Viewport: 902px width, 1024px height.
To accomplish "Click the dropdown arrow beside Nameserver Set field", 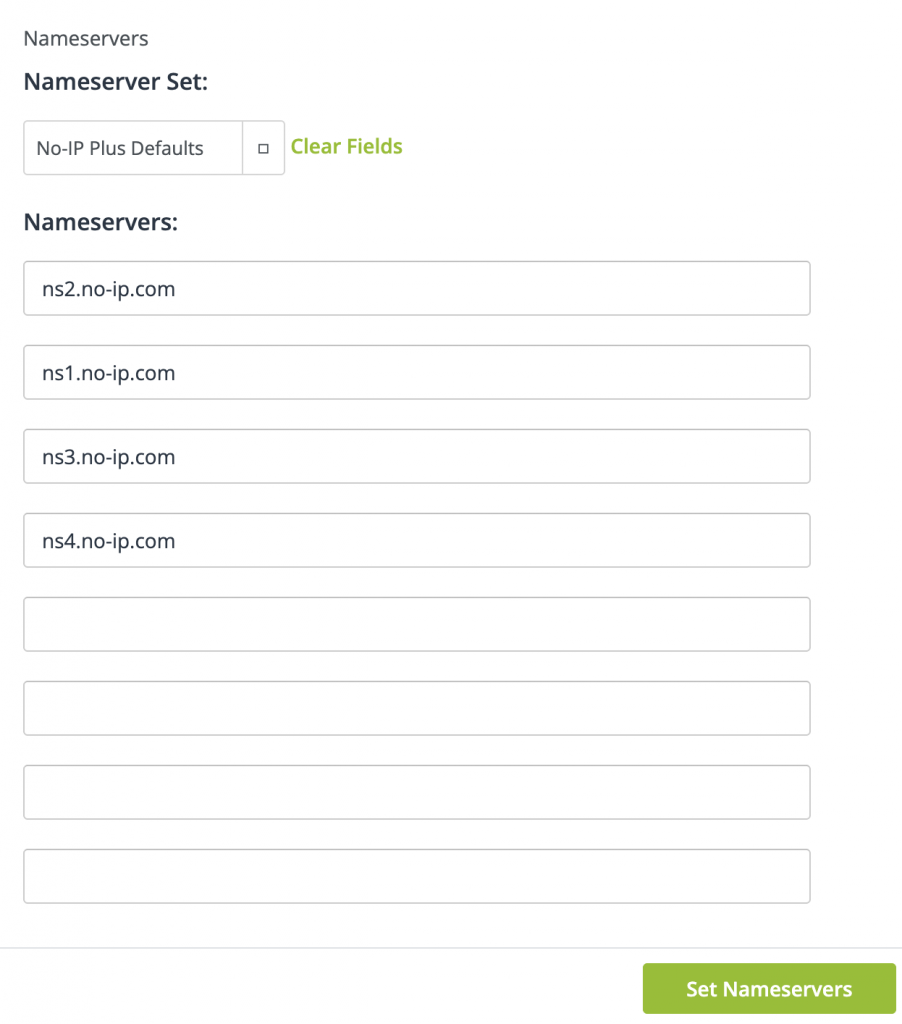I will [264, 147].
